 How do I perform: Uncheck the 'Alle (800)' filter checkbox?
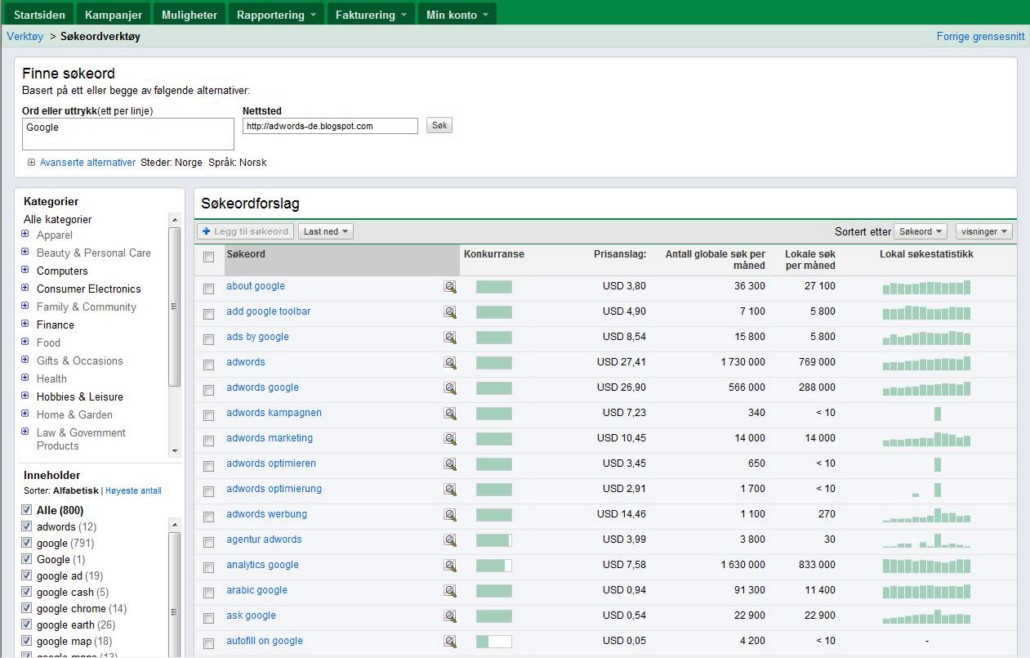pyautogui.click(x=26, y=510)
